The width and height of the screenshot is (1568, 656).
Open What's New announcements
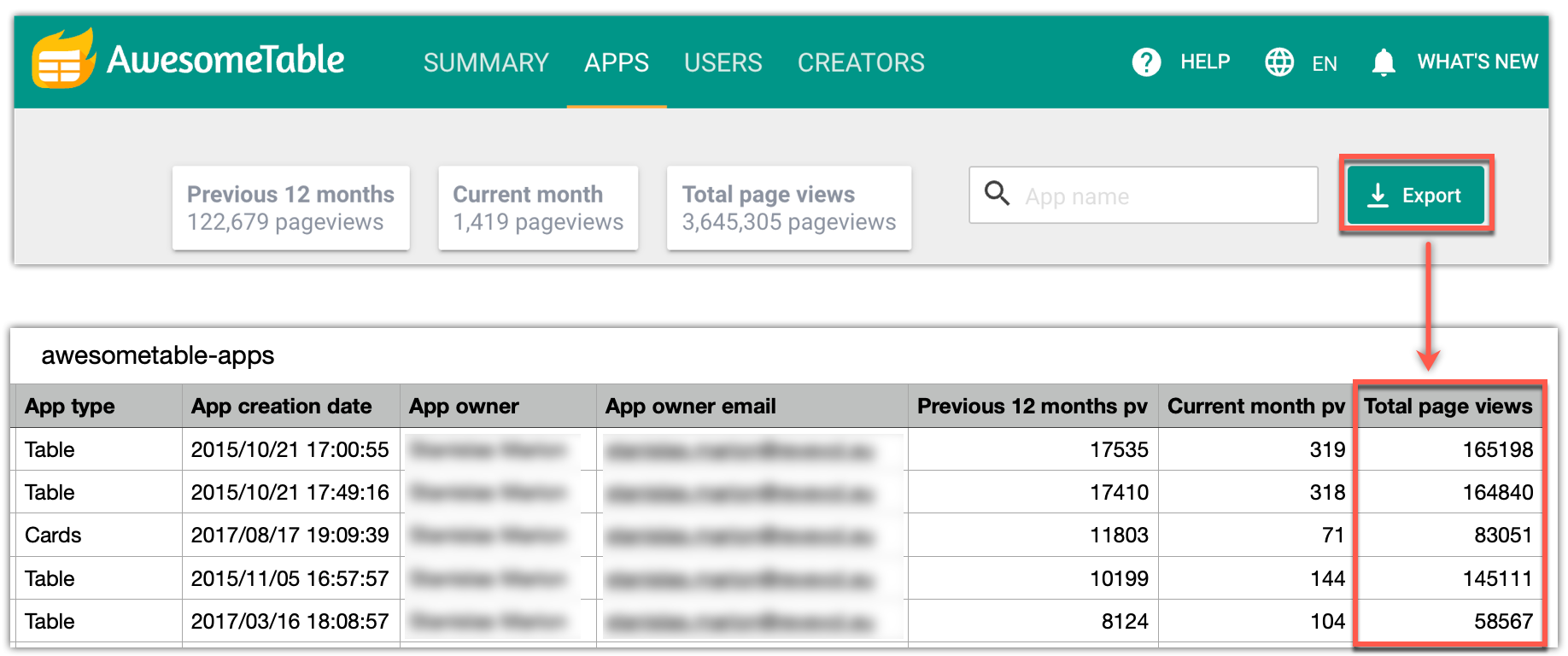tap(1477, 62)
